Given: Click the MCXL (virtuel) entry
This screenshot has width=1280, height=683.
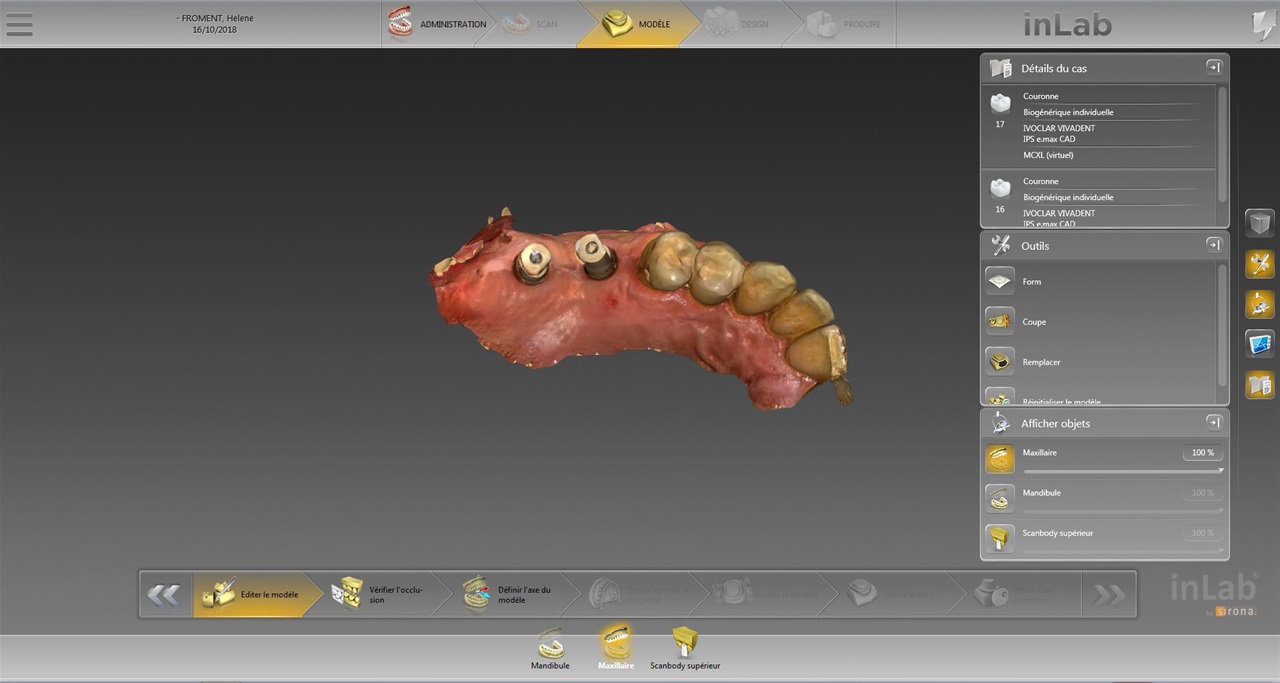Looking at the screenshot, I should [x=1048, y=155].
